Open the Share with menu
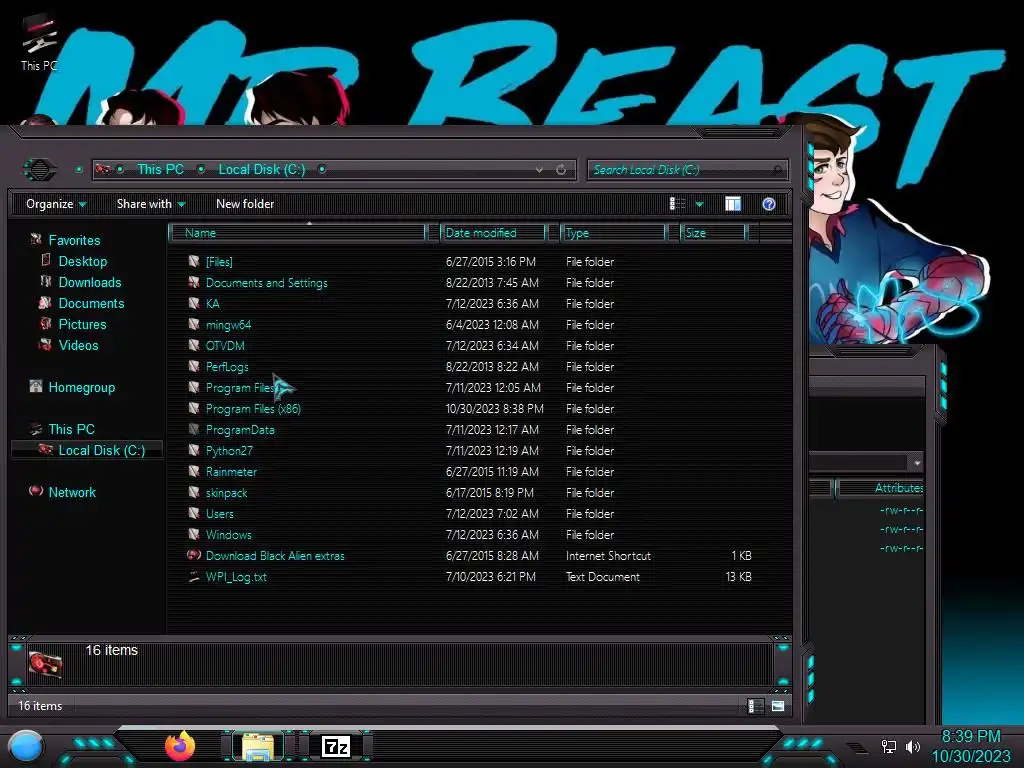Viewport: 1024px width, 768px height. 151,204
